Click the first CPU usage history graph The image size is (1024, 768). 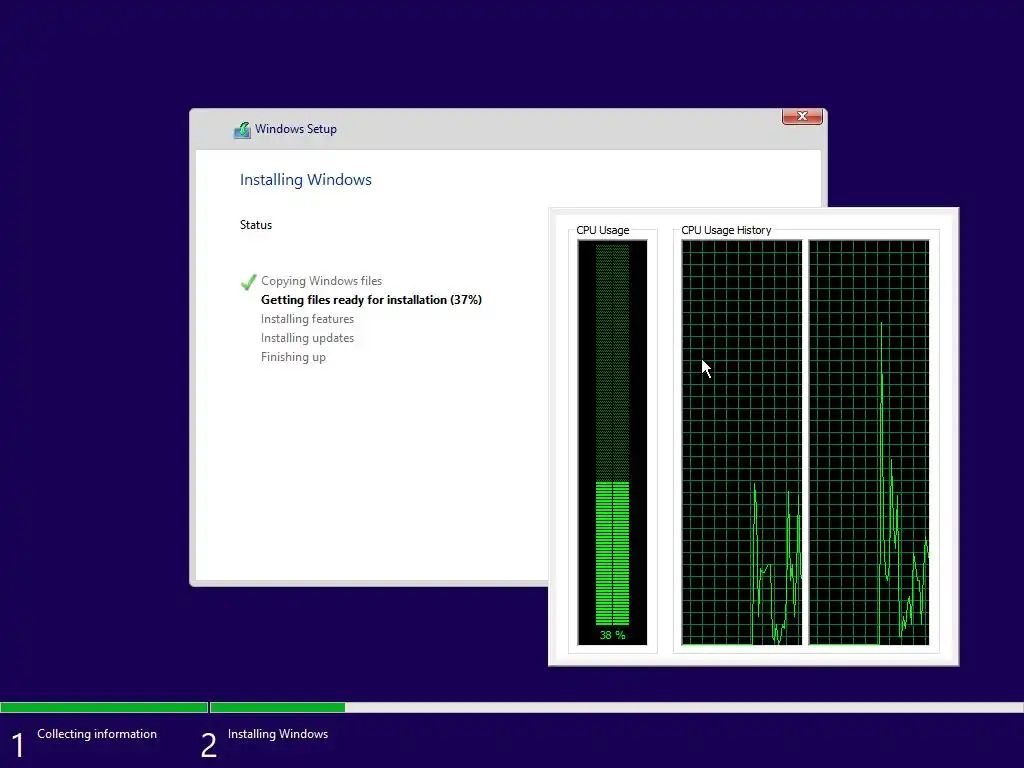click(x=741, y=442)
